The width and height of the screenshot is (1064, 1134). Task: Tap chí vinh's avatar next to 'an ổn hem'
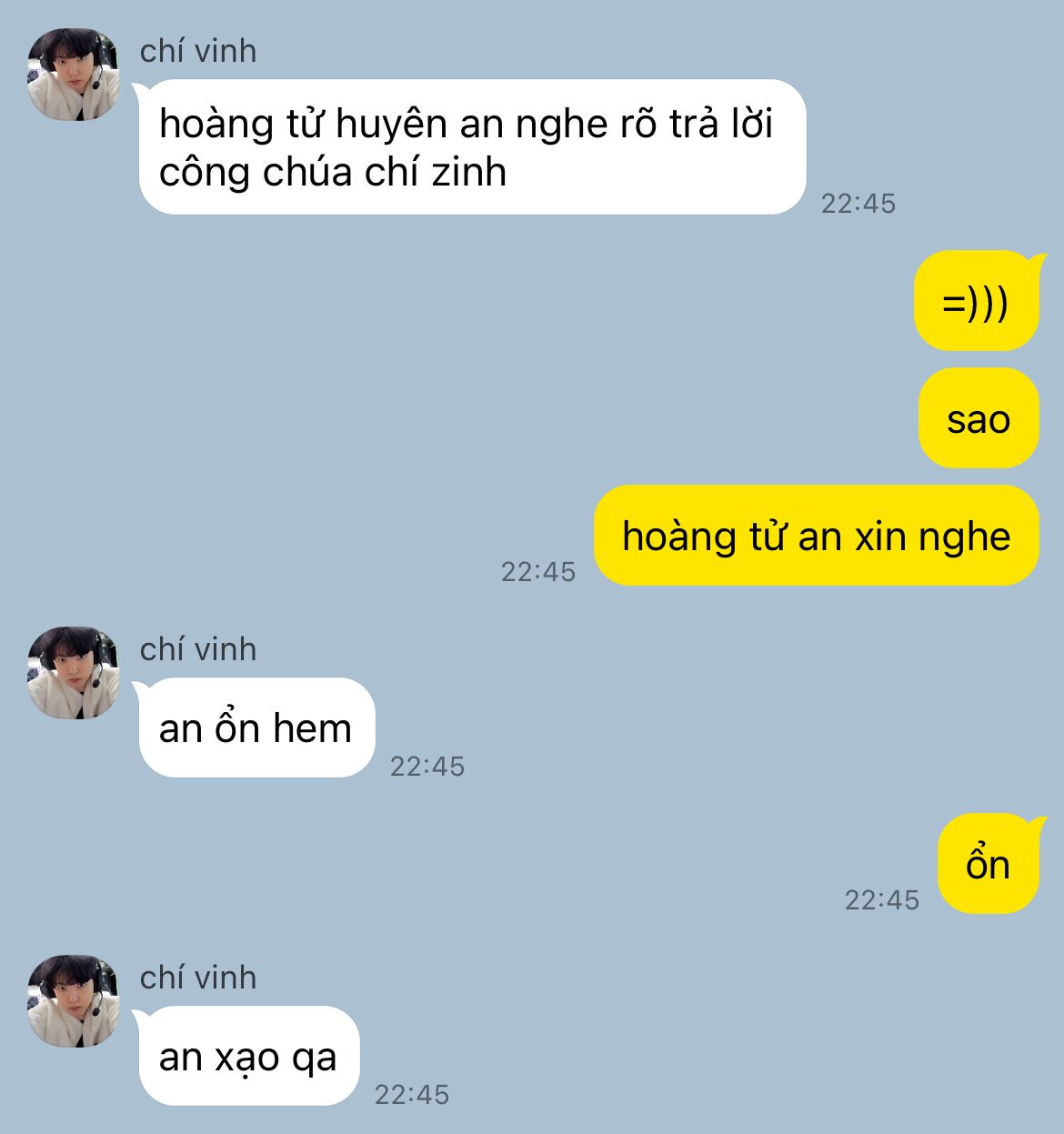pyautogui.click(x=74, y=673)
